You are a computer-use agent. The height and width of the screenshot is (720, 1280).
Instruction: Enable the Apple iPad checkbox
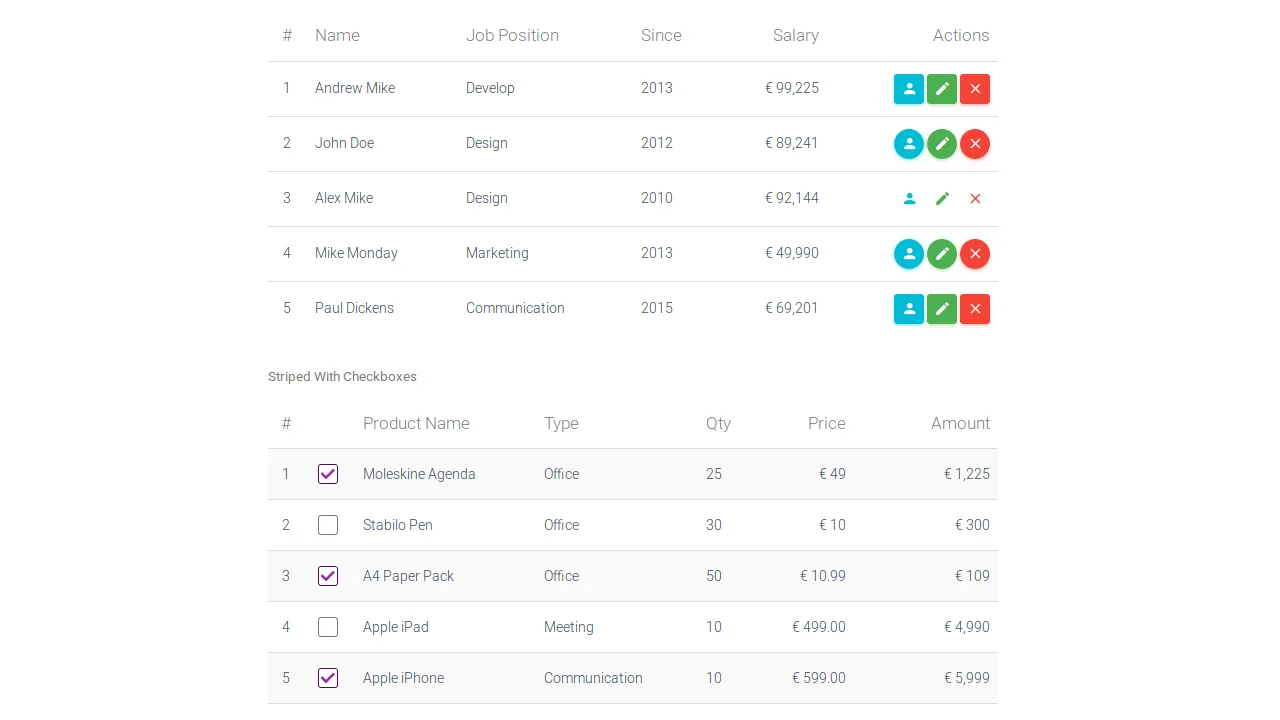pyautogui.click(x=328, y=627)
